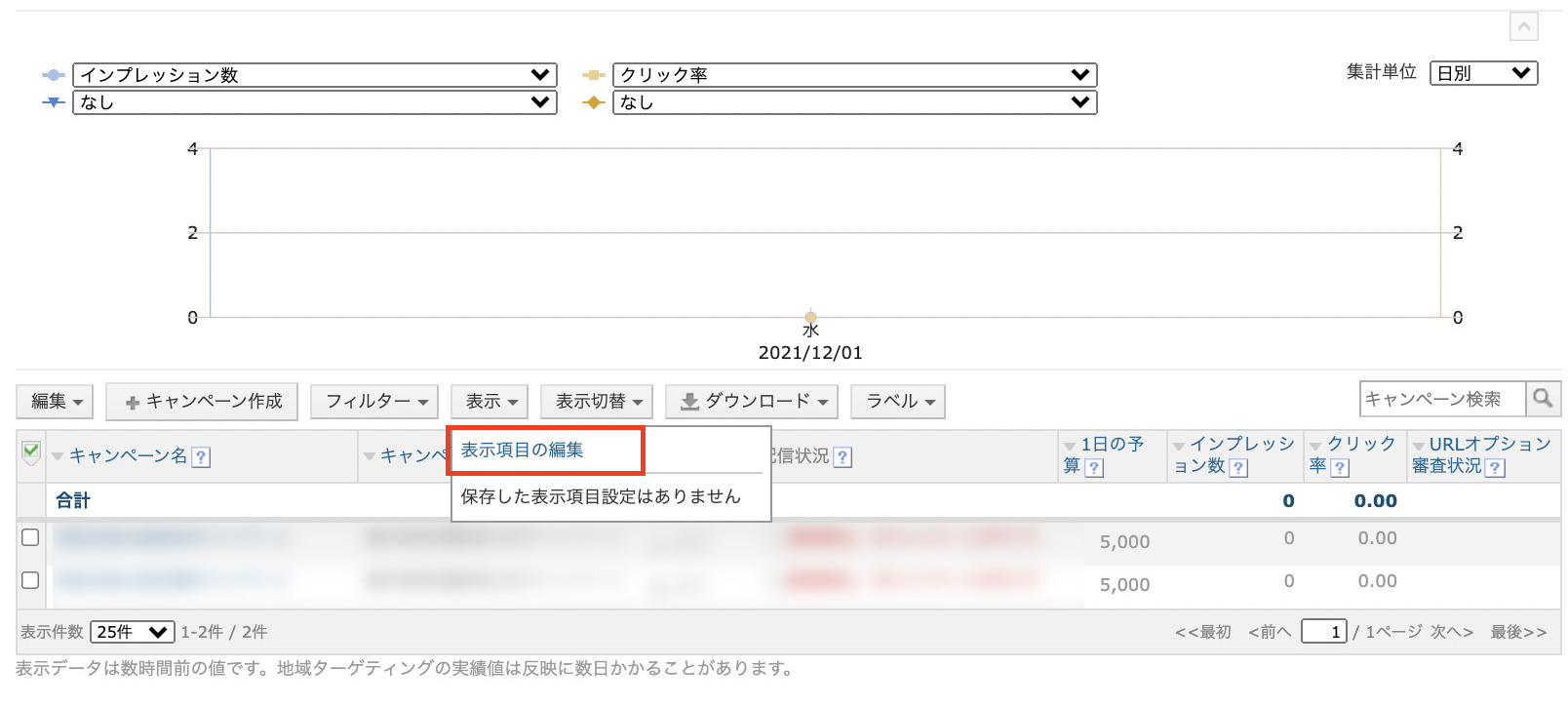
Task: Open the 表示件数 25件 dropdown
Action: click(132, 632)
